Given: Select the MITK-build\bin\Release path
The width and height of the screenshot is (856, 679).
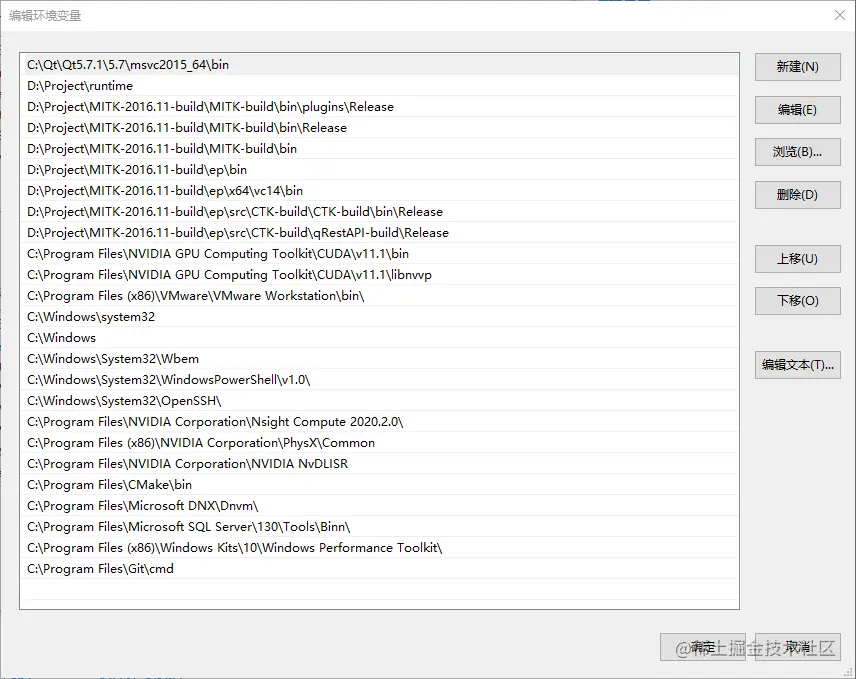Looking at the screenshot, I should click(x=381, y=128).
